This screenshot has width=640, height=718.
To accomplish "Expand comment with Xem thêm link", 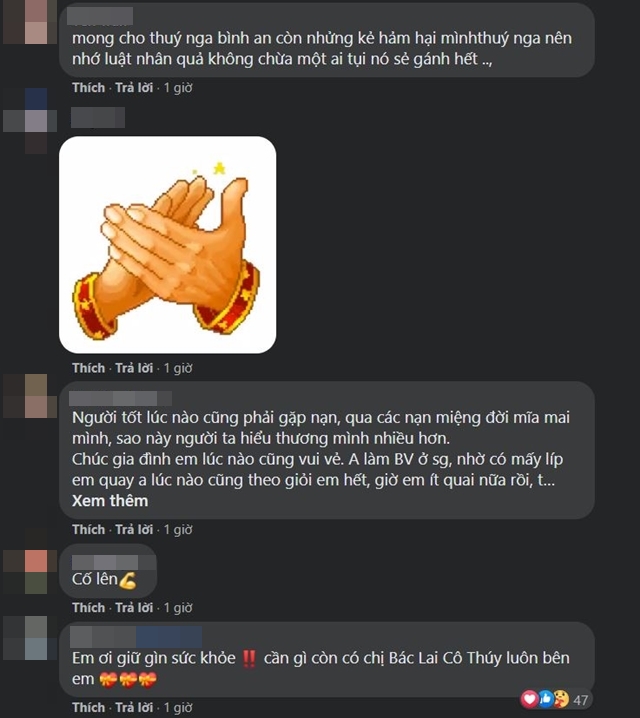I will (110, 500).
